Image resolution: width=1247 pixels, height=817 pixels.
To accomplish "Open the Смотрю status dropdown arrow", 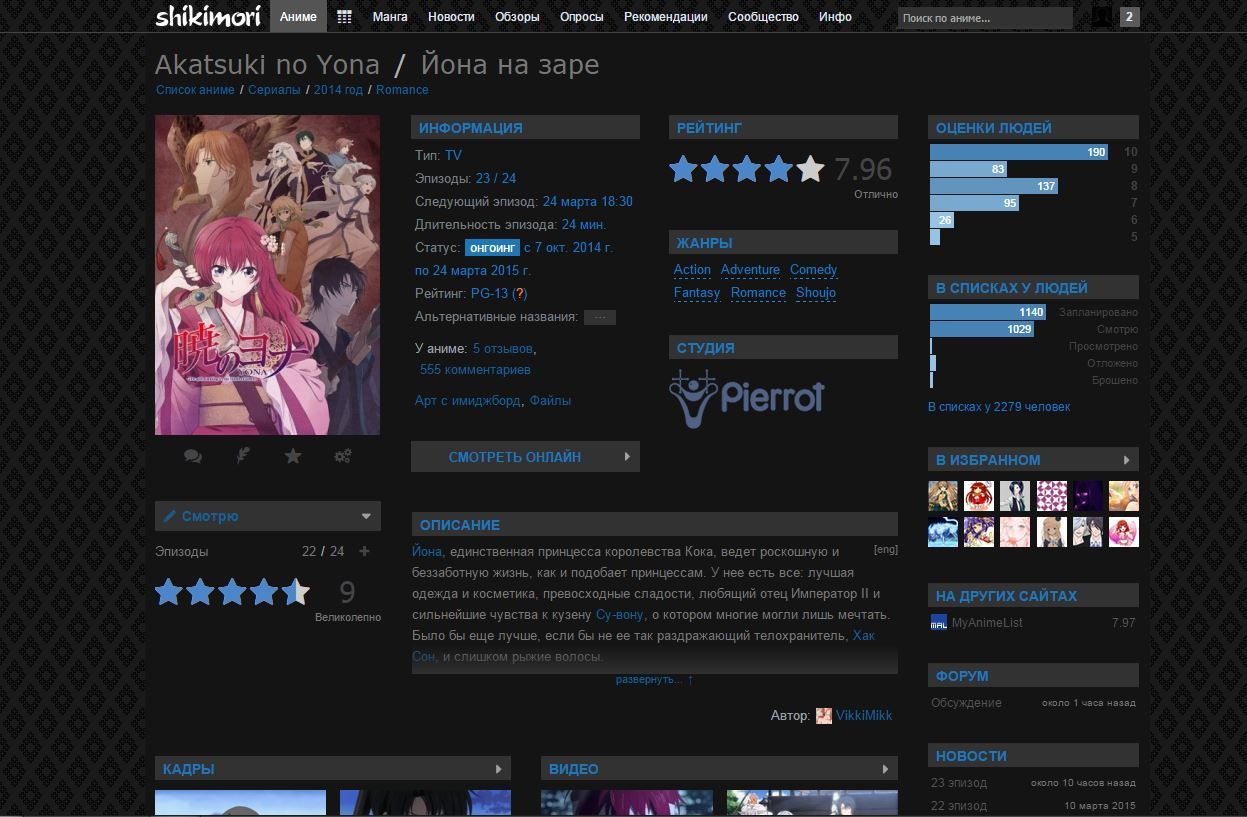I will pyautogui.click(x=367, y=516).
